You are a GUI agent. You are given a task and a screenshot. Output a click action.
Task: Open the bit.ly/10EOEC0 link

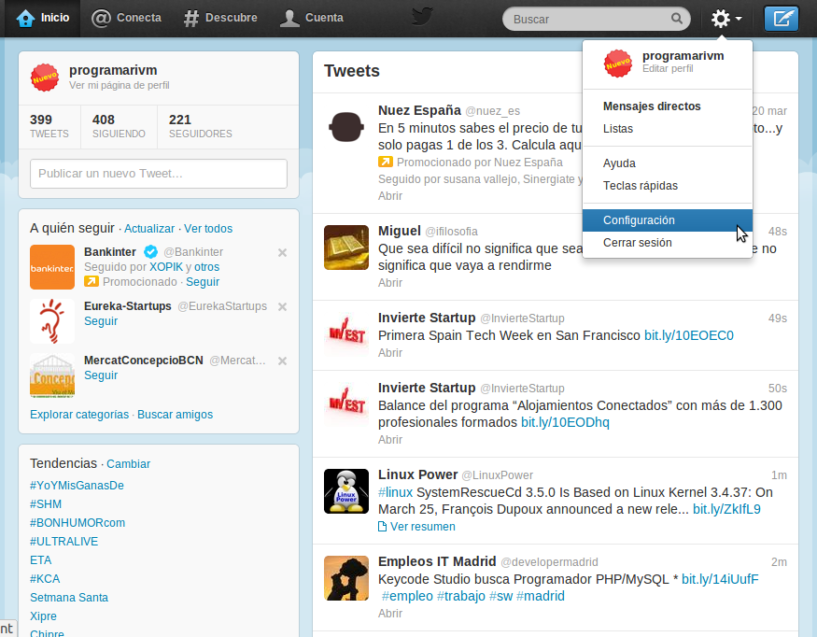(x=689, y=335)
